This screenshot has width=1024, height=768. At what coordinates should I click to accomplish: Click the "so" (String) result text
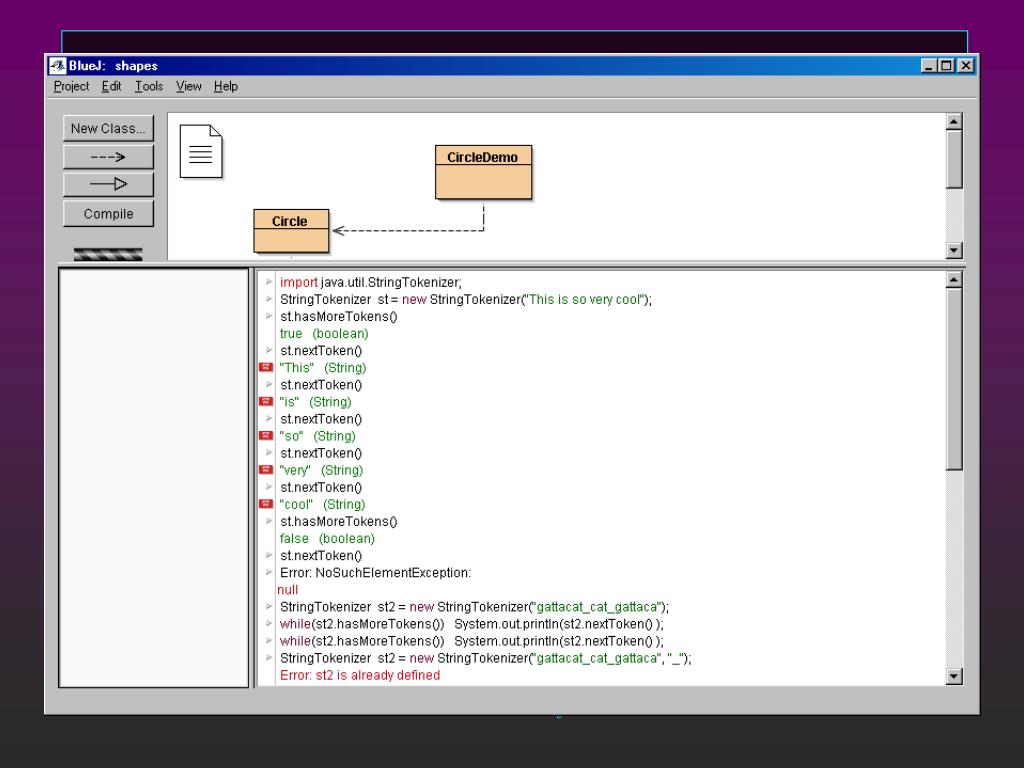tap(317, 436)
